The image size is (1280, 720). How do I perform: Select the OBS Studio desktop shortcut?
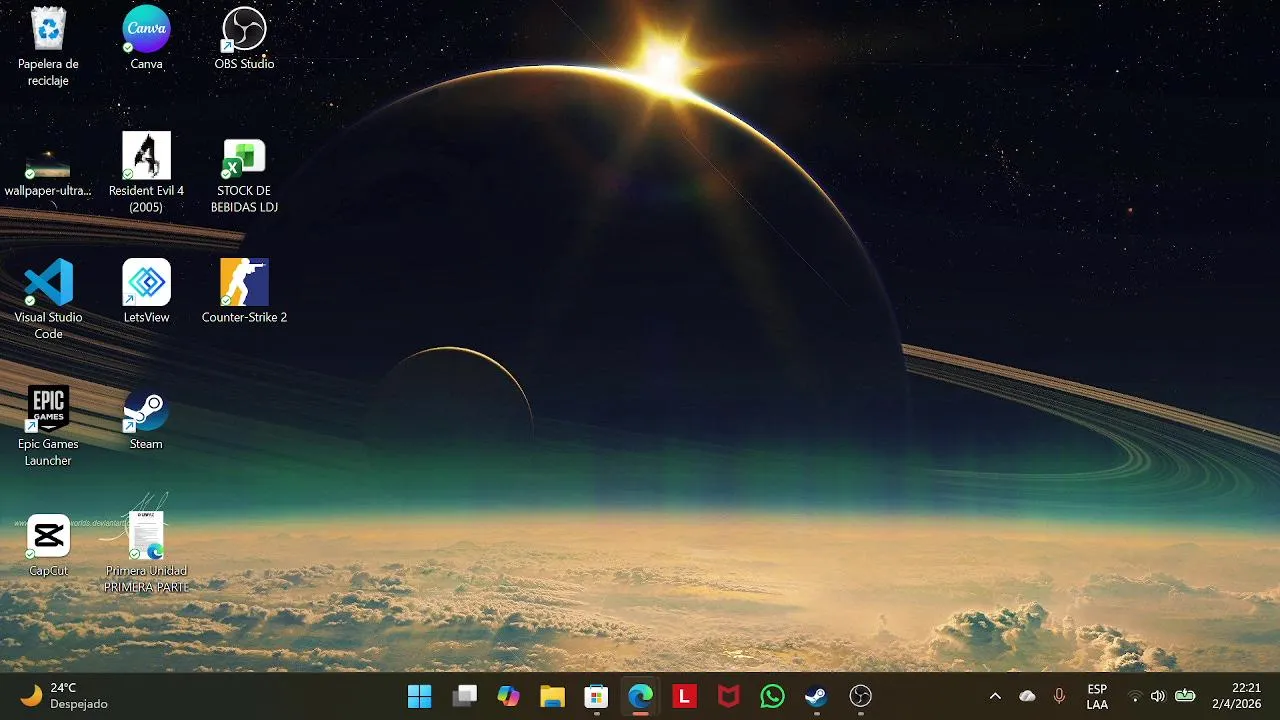coord(244,38)
